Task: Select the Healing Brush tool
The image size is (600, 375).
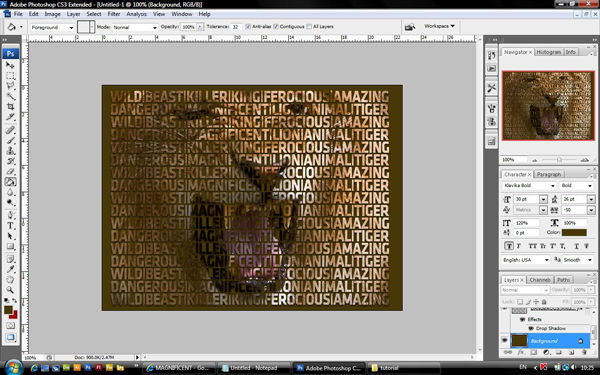Action: [x=10, y=130]
